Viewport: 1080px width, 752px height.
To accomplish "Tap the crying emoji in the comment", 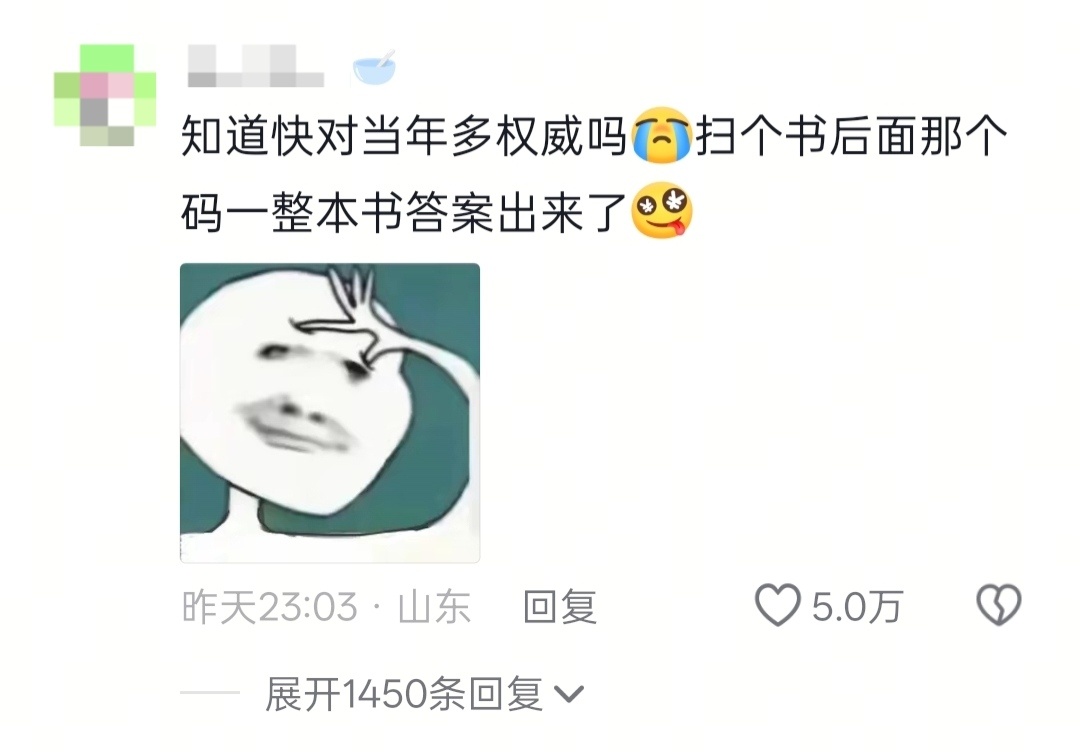I will coord(661,136).
